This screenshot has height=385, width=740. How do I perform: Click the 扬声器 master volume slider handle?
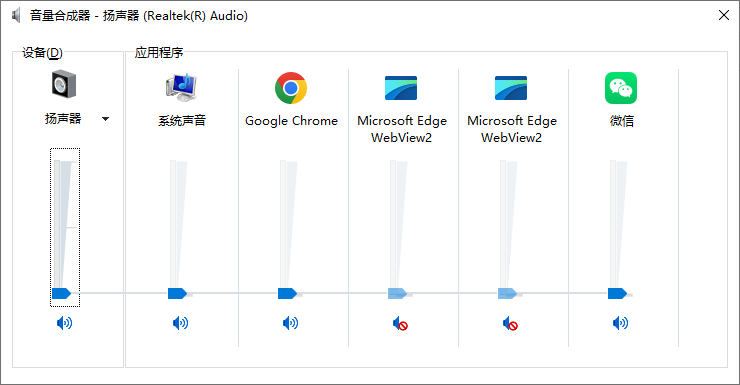tap(61, 293)
